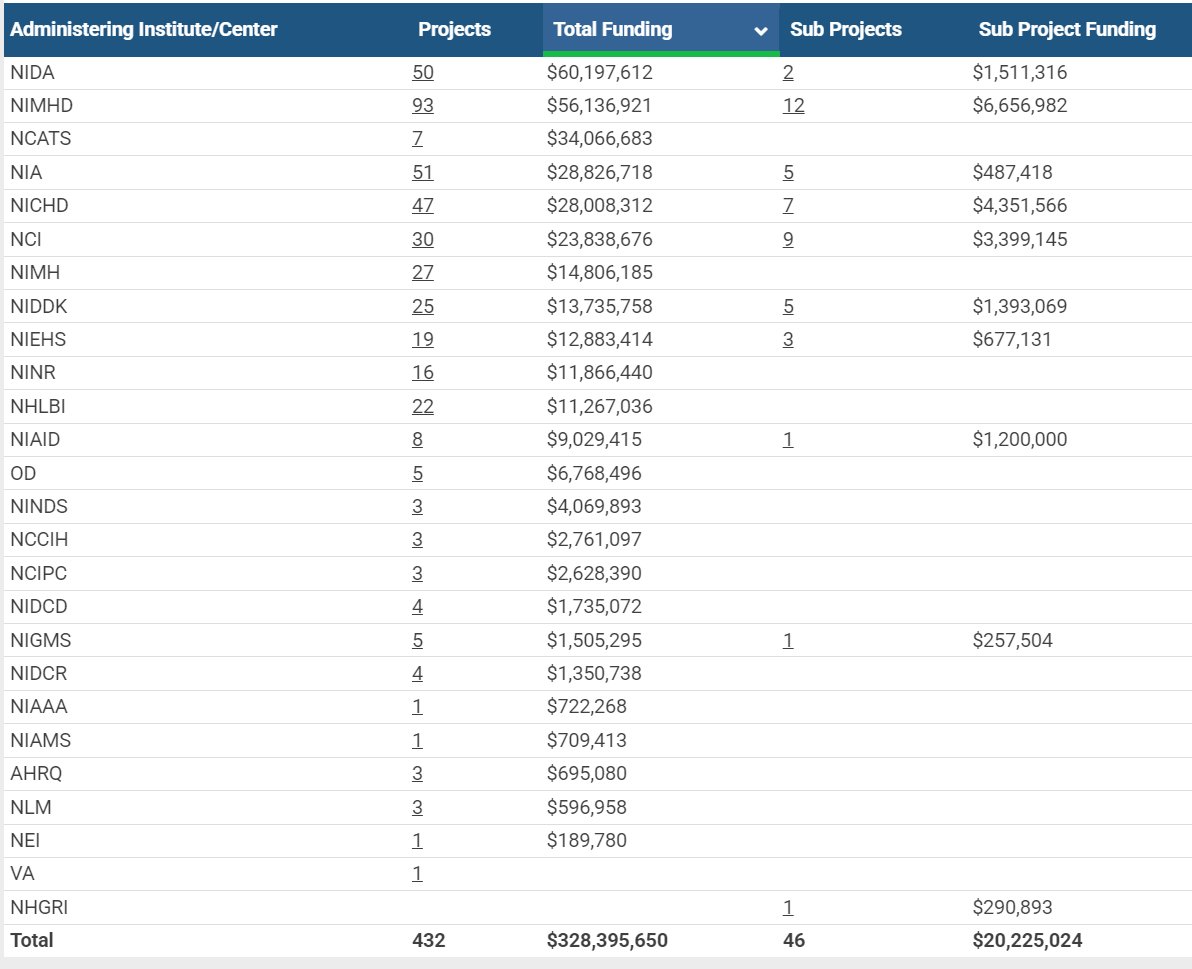Image resolution: width=1192 pixels, height=969 pixels.
Task: Open NIEHS's 3 sub projects link
Action: click(x=788, y=339)
